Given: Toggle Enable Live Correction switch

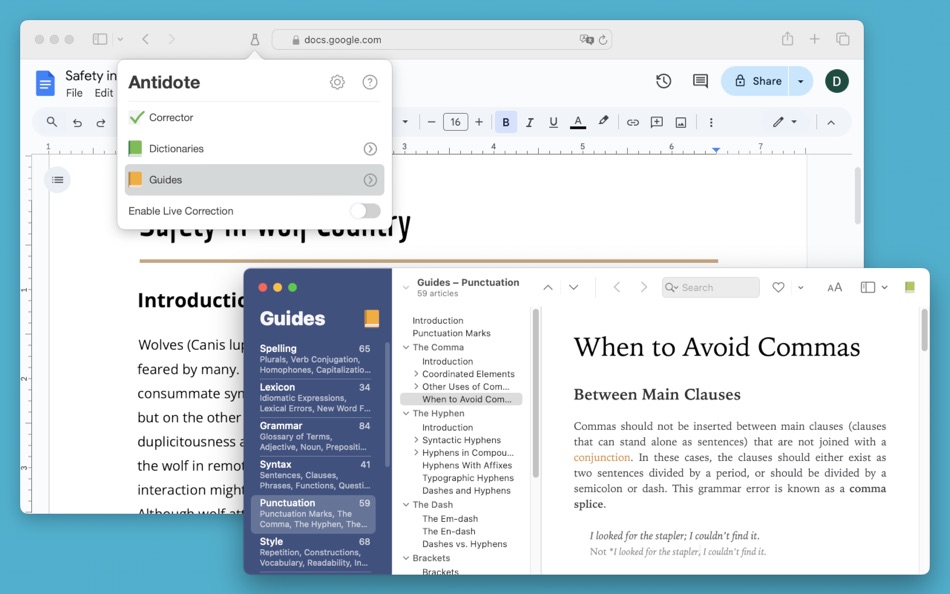Looking at the screenshot, I should click(365, 211).
